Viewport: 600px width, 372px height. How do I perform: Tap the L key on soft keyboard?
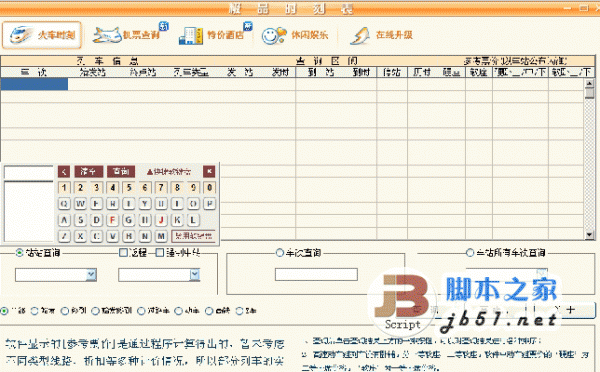tap(193, 220)
